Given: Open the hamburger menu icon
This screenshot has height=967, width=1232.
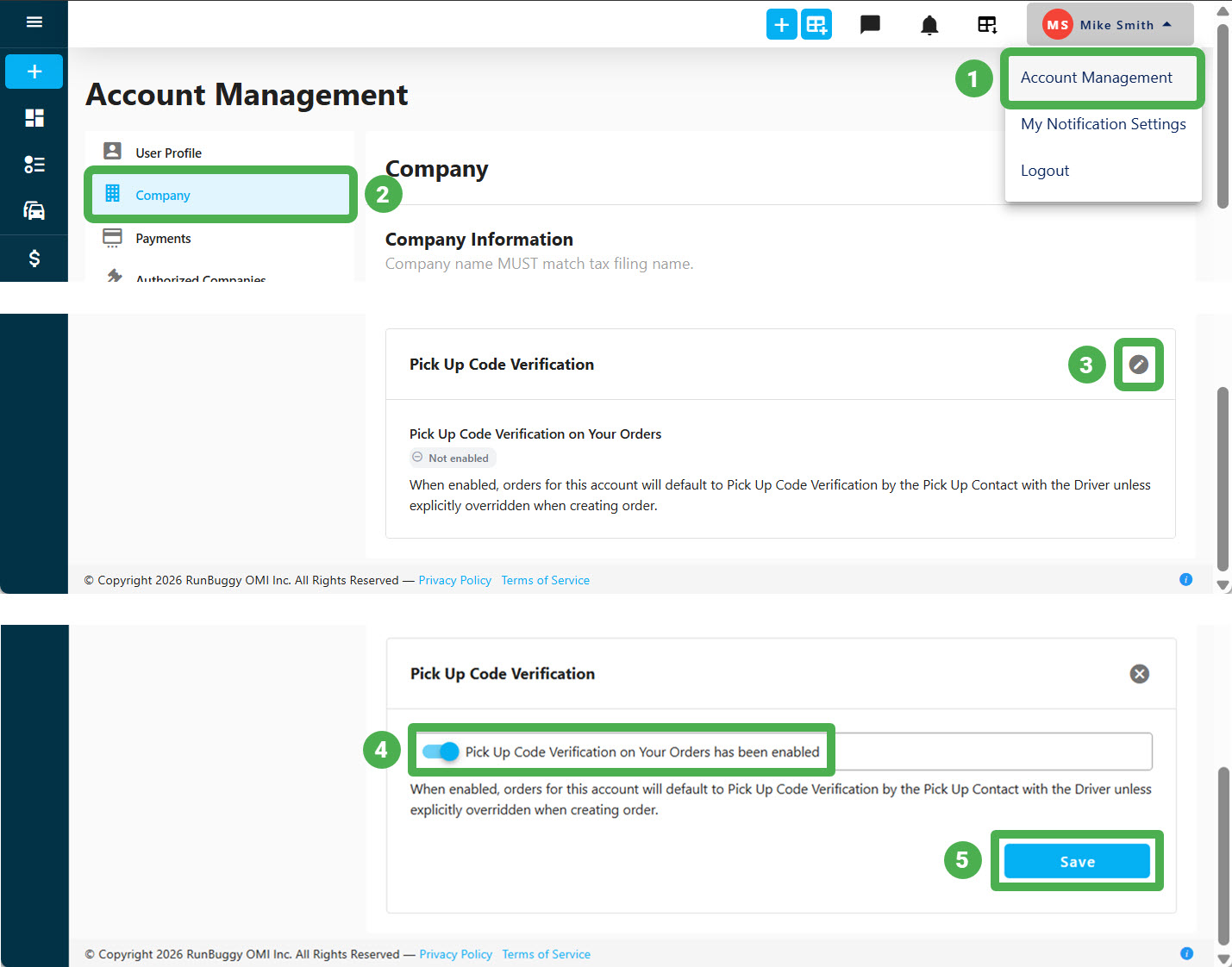Looking at the screenshot, I should pyautogui.click(x=34, y=22).
